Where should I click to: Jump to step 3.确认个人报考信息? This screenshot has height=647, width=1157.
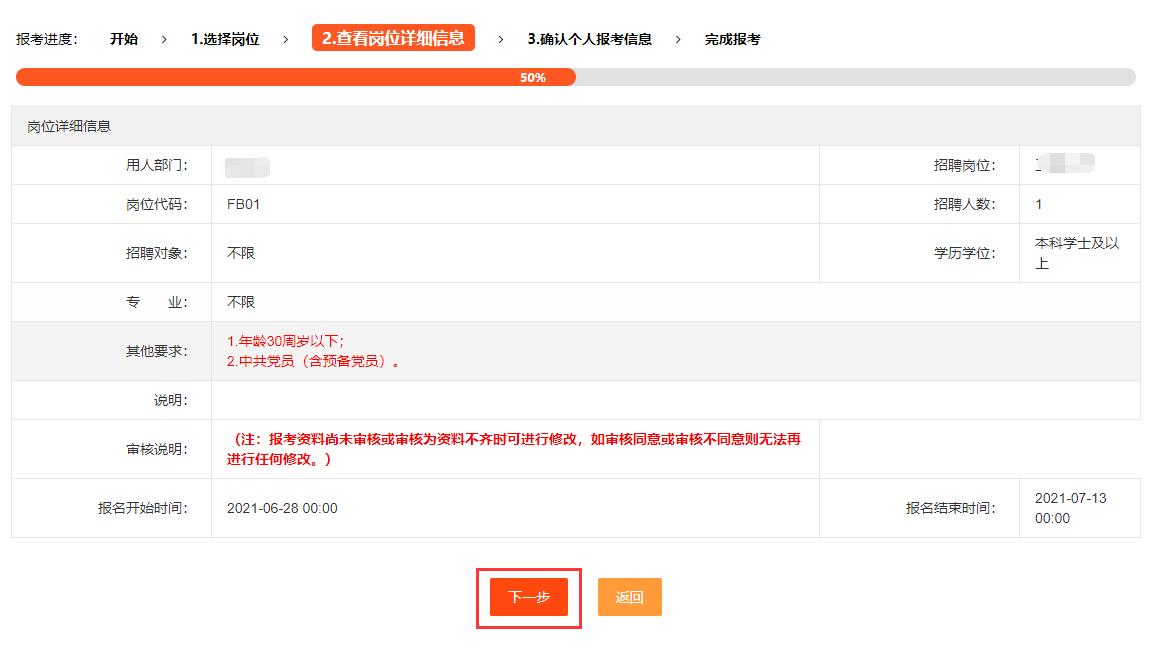(589, 39)
